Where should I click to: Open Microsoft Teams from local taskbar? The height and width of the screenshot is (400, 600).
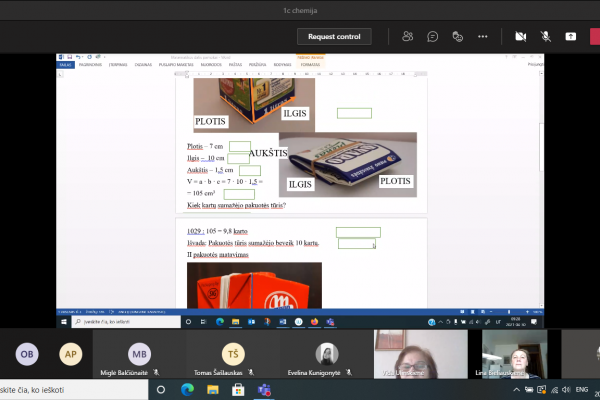pos(264,390)
